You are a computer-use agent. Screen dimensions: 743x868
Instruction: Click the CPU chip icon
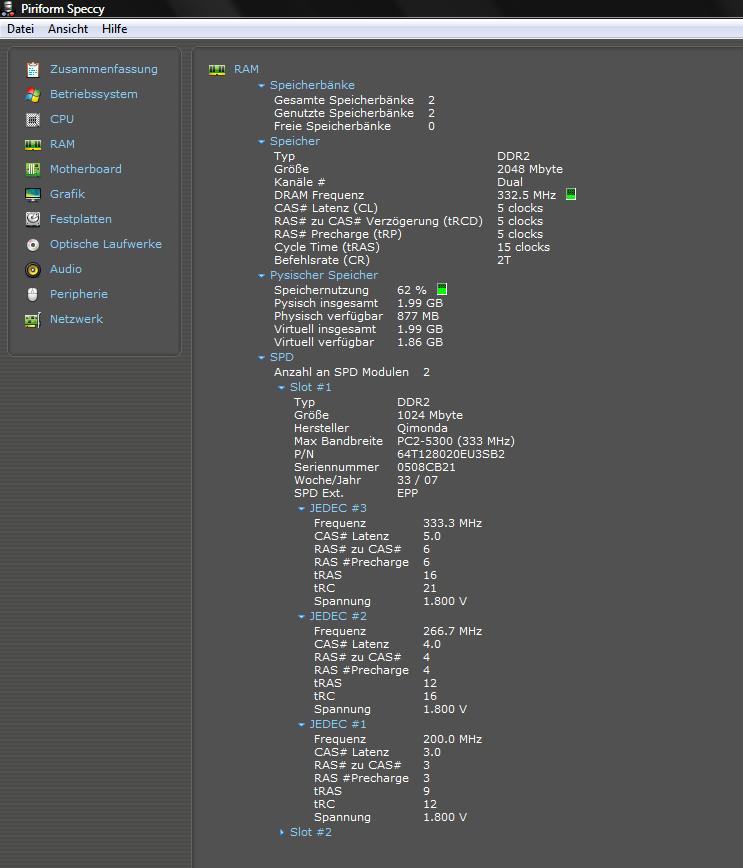pos(33,120)
